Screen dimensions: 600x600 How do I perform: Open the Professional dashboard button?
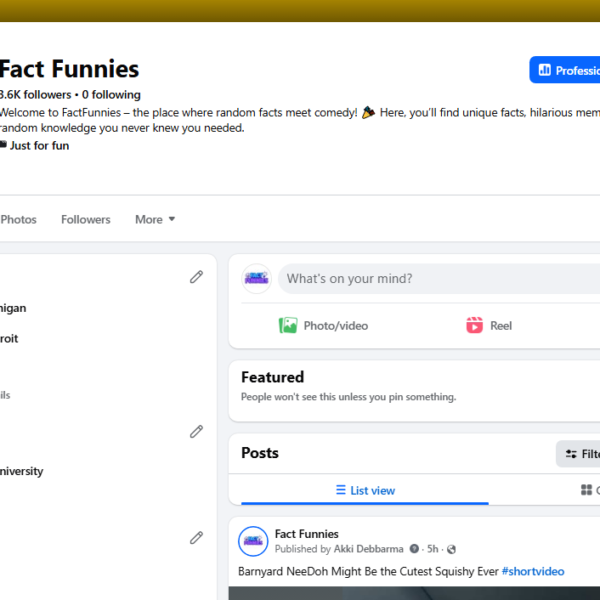point(565,70)
